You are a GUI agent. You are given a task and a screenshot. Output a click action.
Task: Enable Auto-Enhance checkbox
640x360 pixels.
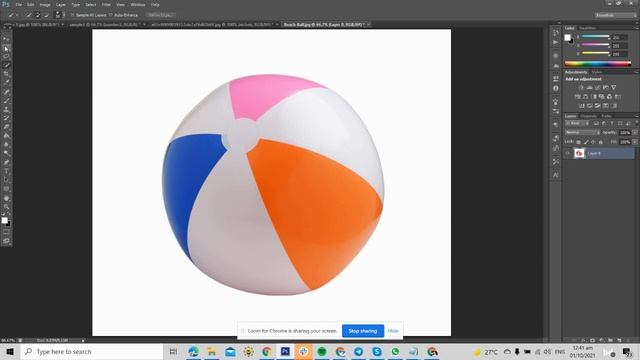click(x=111, y=15)
